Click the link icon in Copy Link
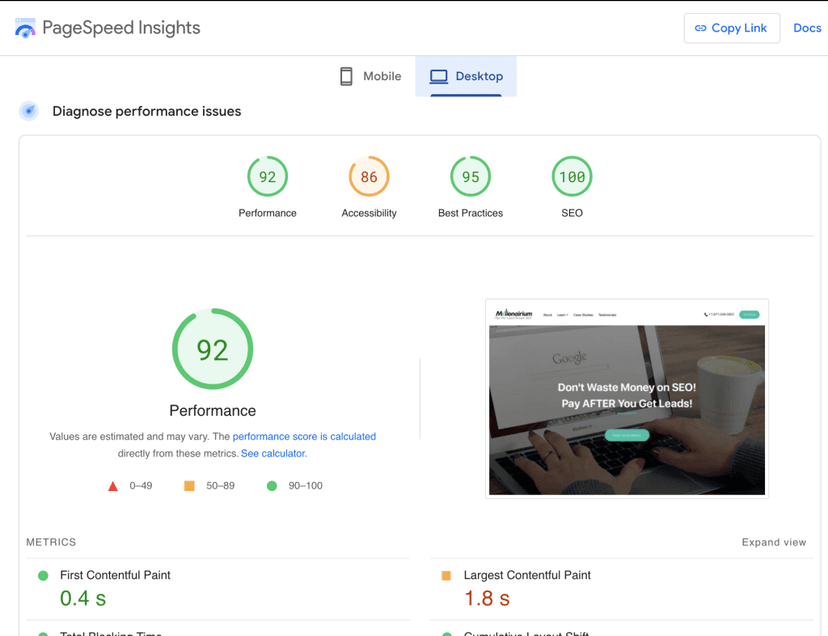Viewport: 828px width, 636px height. (x=700, y=28)
